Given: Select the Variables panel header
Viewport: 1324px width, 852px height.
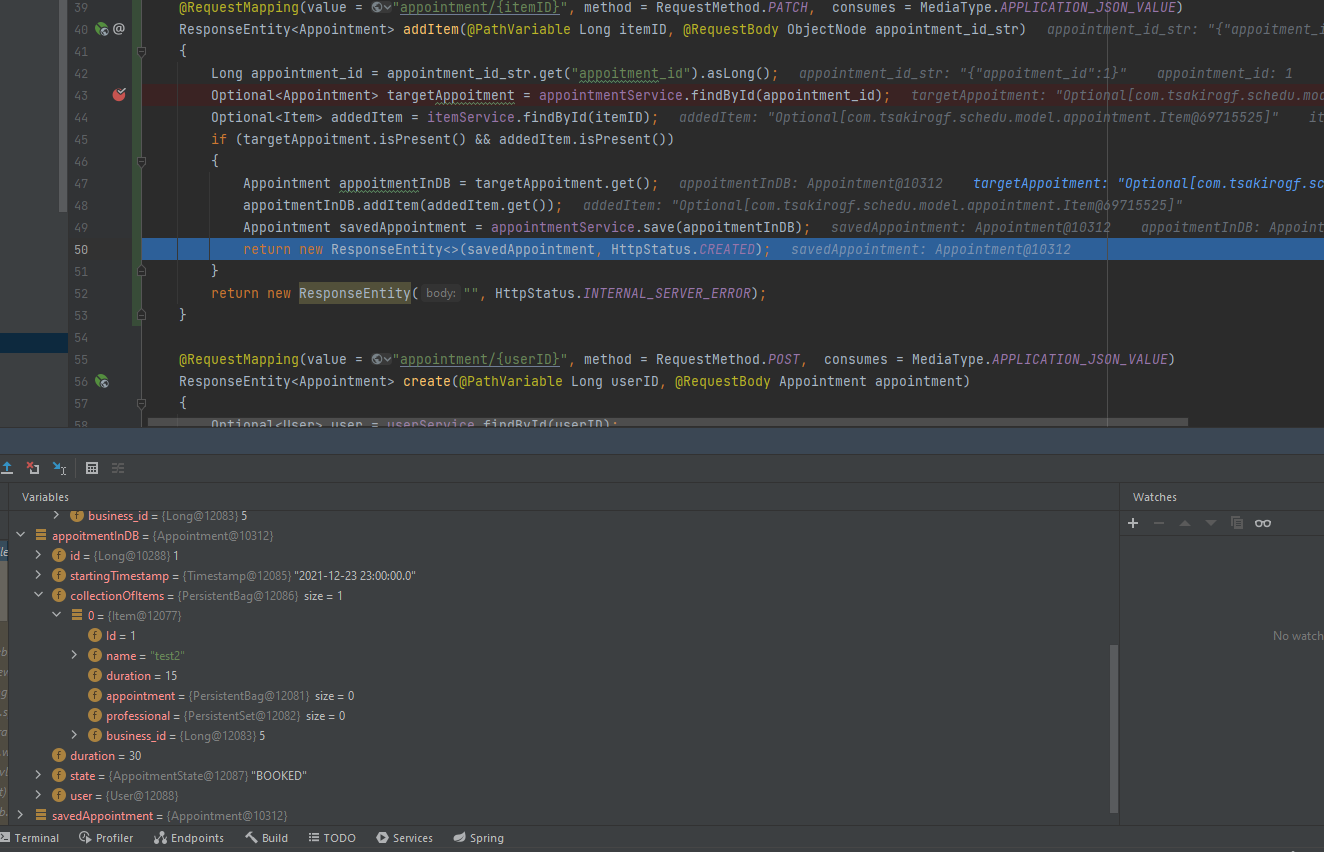Looking at the screenshot, I should [46, 497].
